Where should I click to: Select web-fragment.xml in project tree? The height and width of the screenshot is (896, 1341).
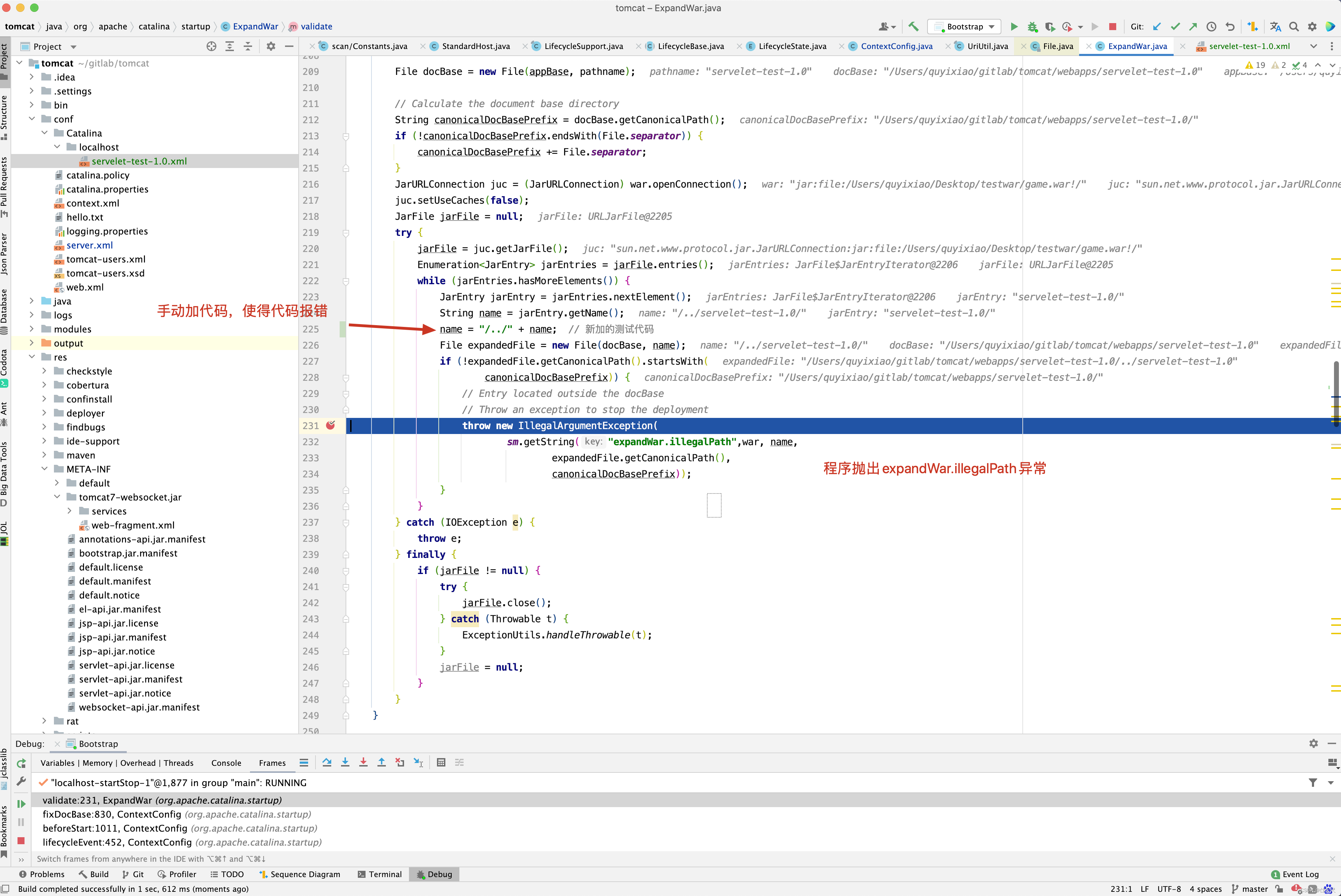pyautogui.click(x=133, y=525)
